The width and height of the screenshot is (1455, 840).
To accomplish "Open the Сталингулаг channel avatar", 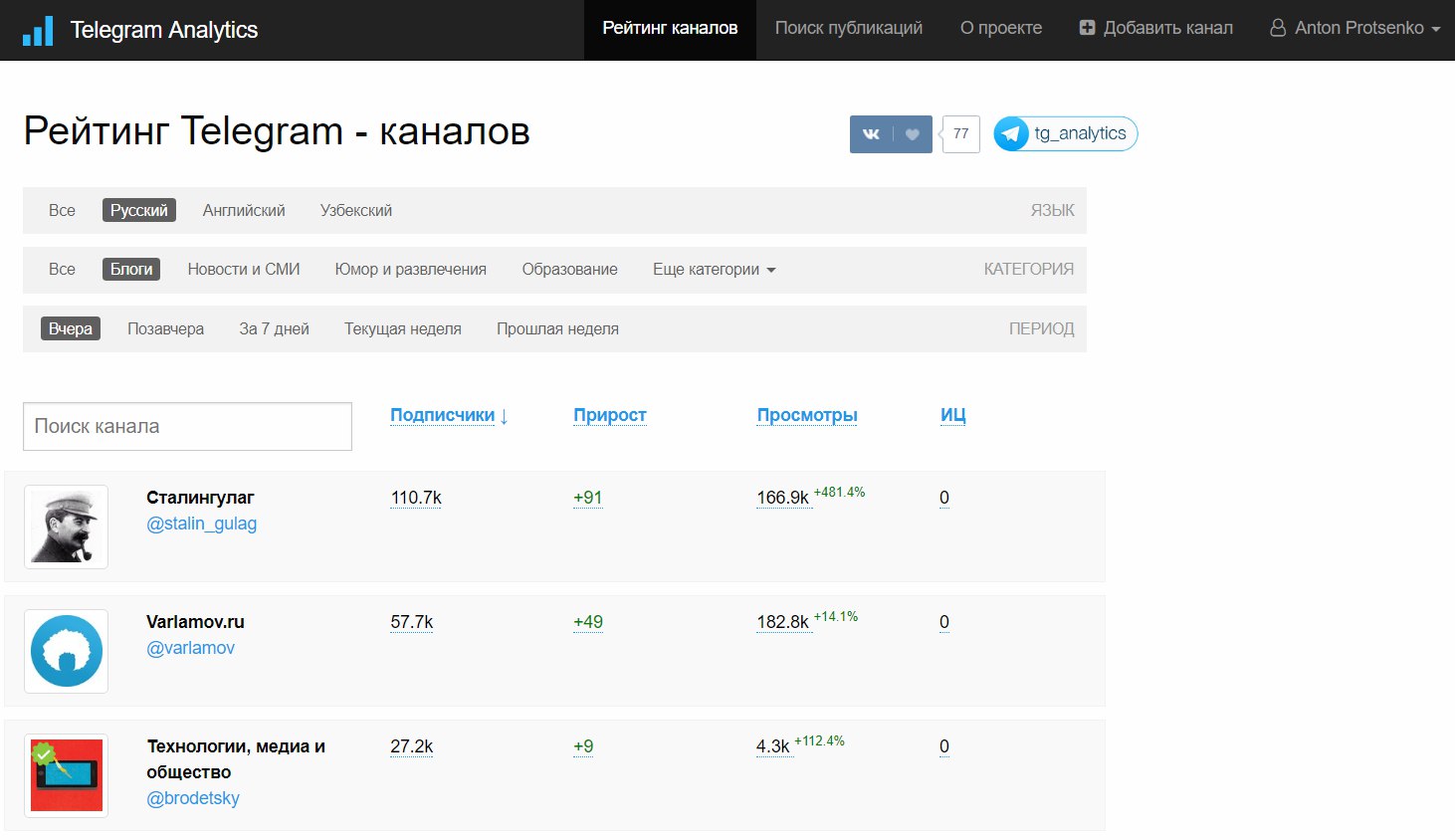I will [66, 526].
